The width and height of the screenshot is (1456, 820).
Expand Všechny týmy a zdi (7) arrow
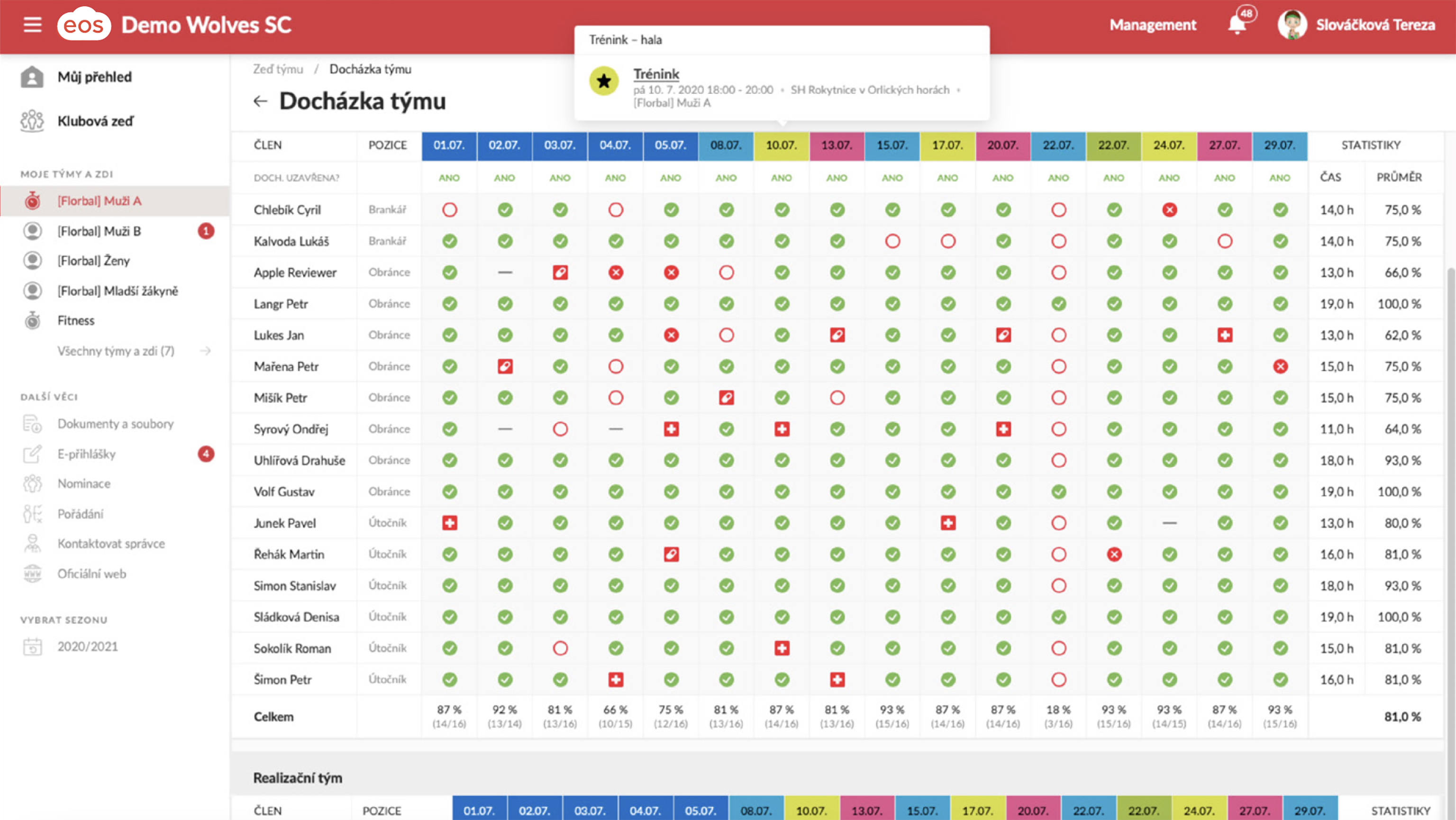[x=206, y=351]
